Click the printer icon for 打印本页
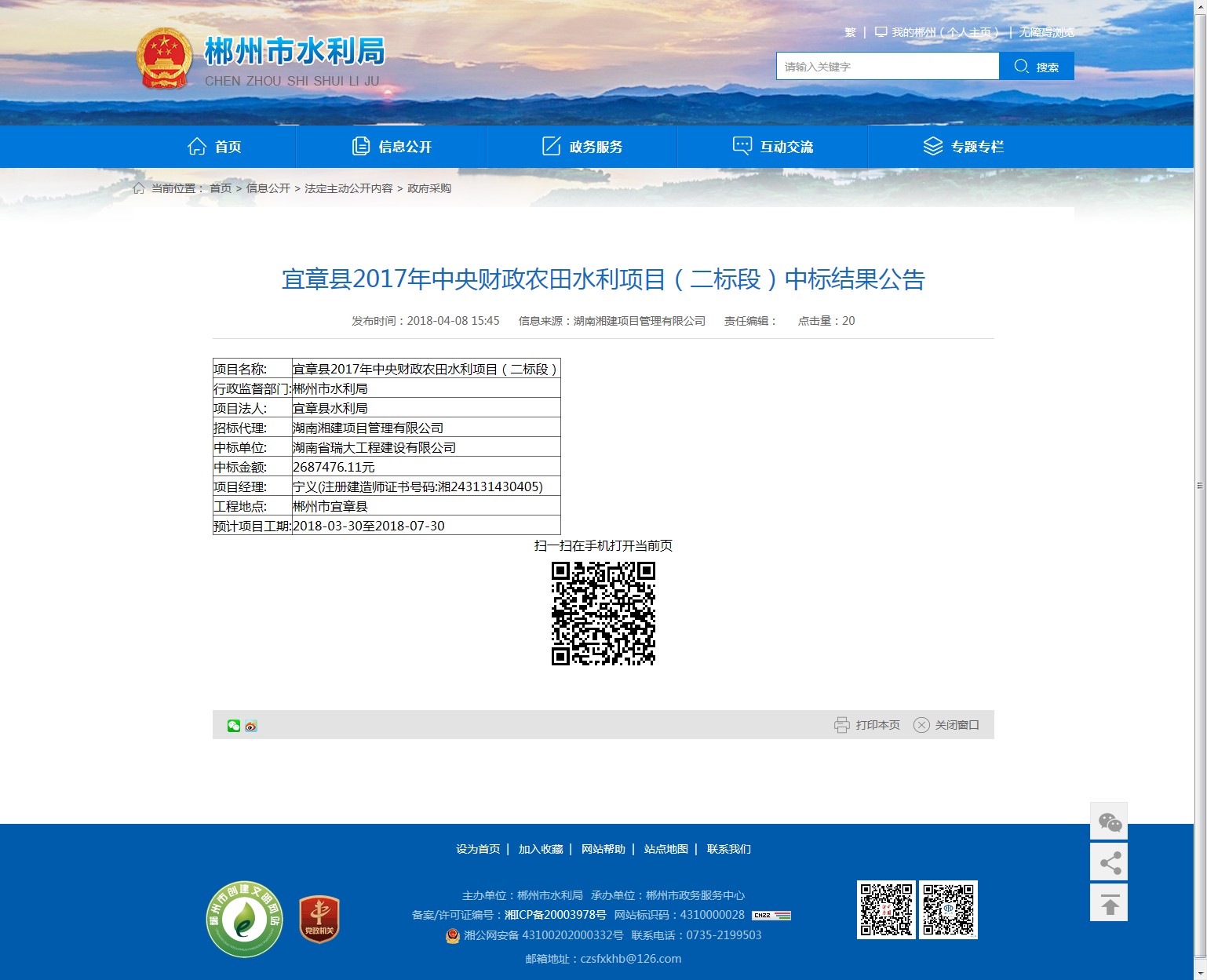The width and height of the screenshot is (1207, 980). [842, 725]
